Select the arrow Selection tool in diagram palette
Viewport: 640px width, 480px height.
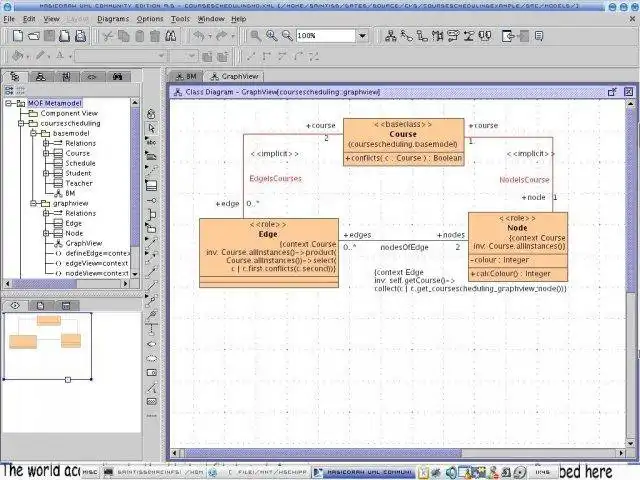(x=151, y=128)
